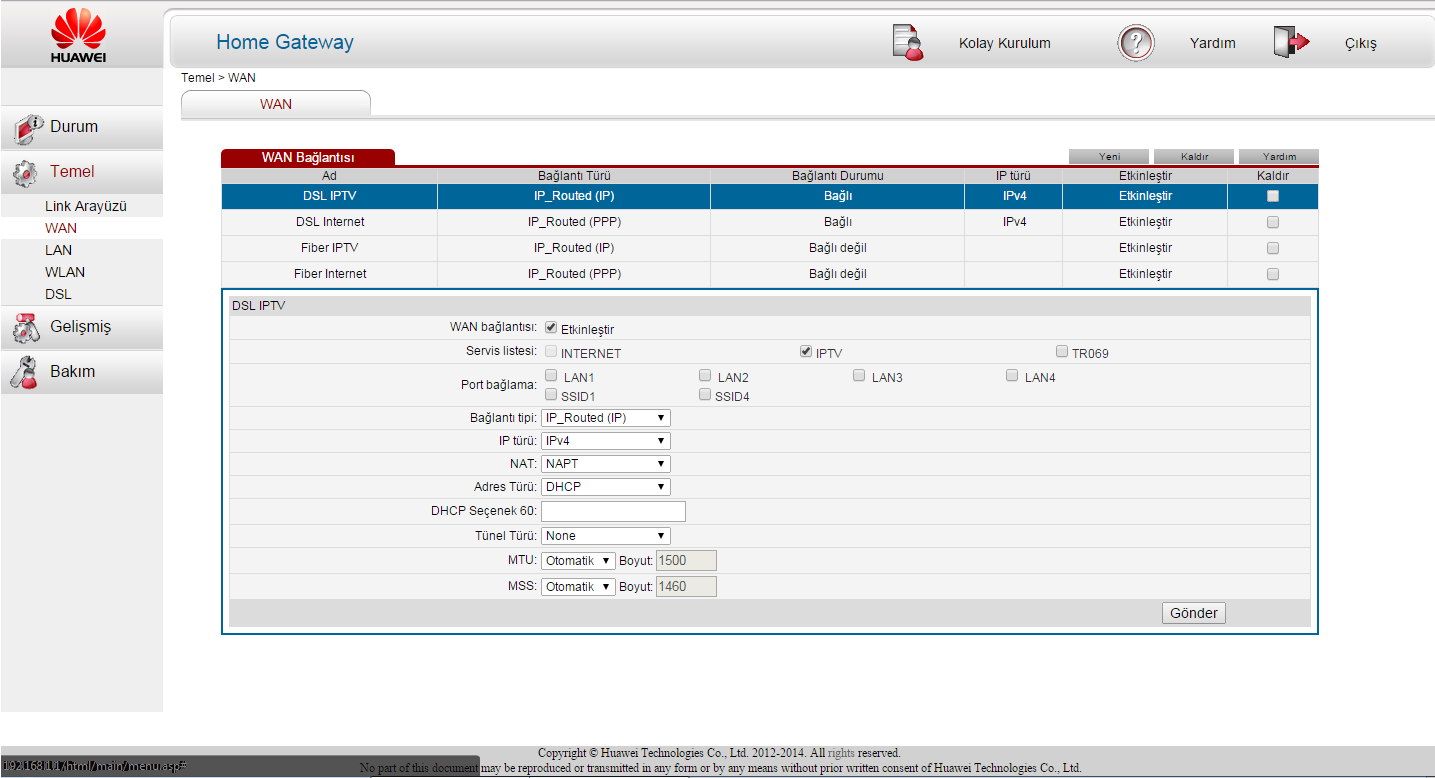
Task: Select the Fiber IPTV connection row
Action: [x=770, y=248]
